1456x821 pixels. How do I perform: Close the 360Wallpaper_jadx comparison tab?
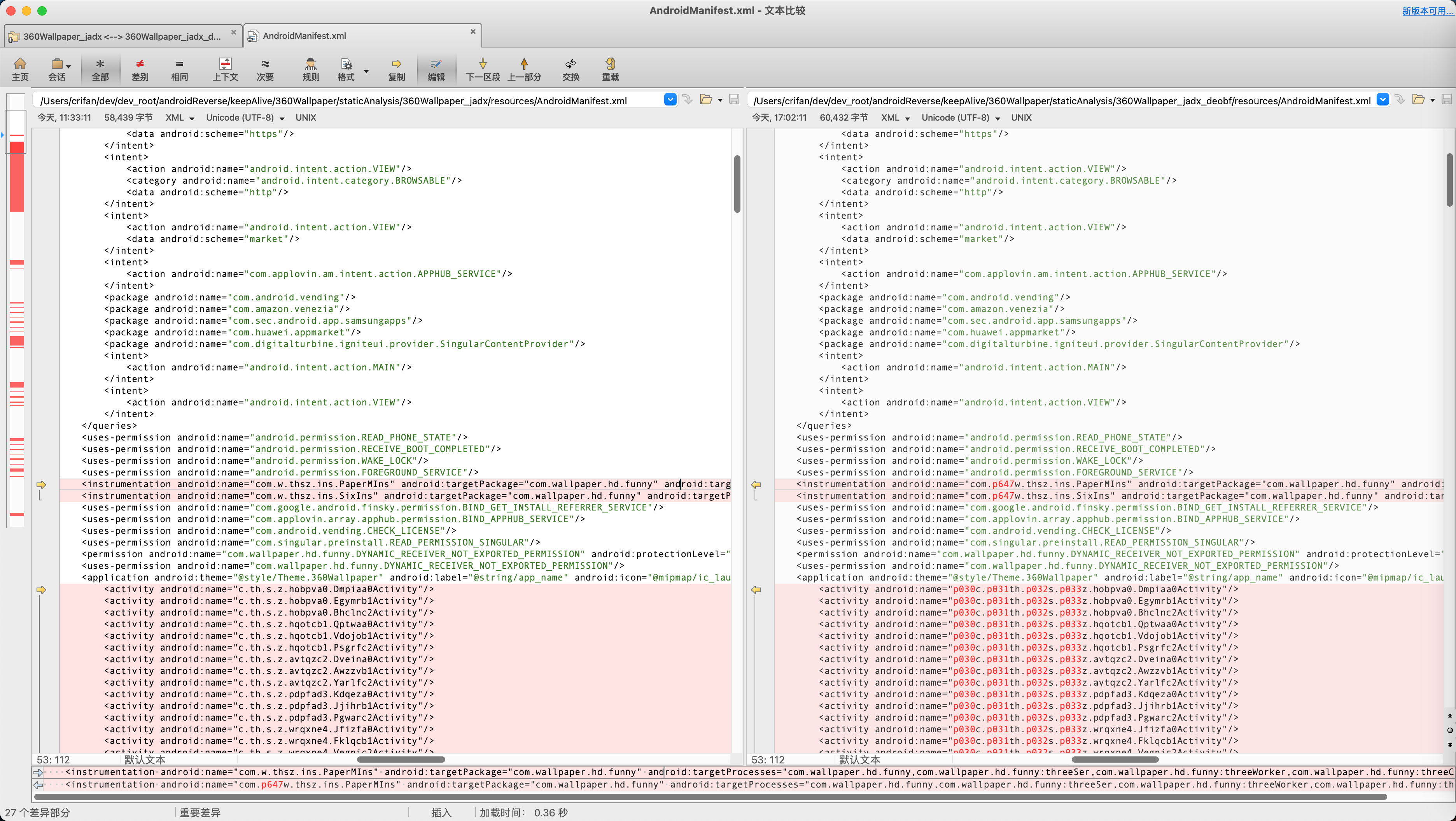point(233,32)
